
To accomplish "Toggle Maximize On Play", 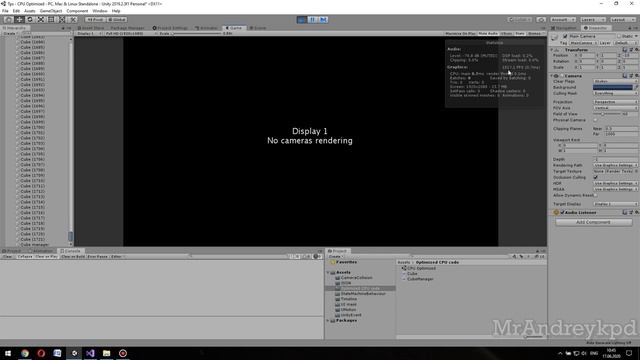I will pos(460,33).
